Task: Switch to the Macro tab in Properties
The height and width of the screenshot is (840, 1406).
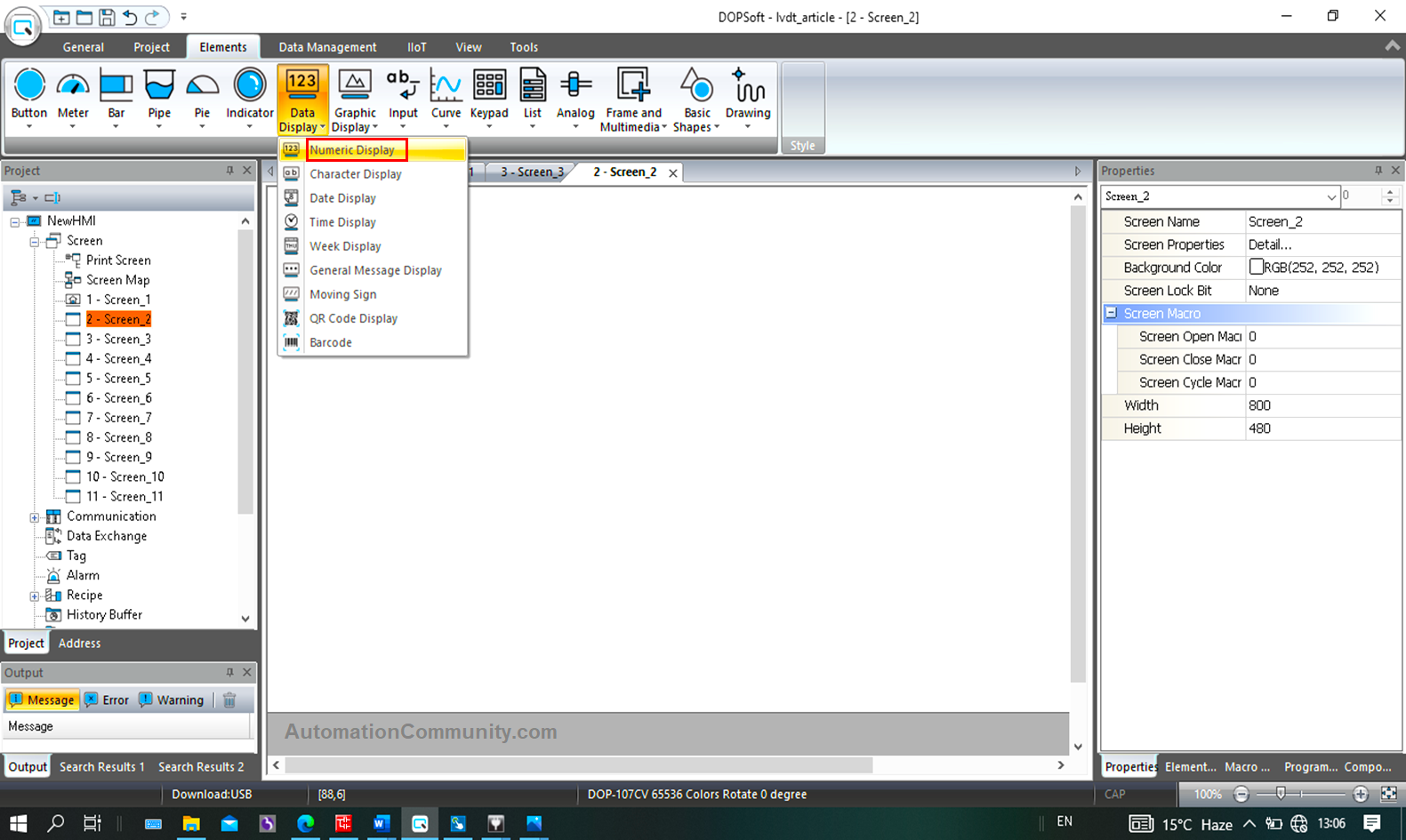Action: 1247,766
